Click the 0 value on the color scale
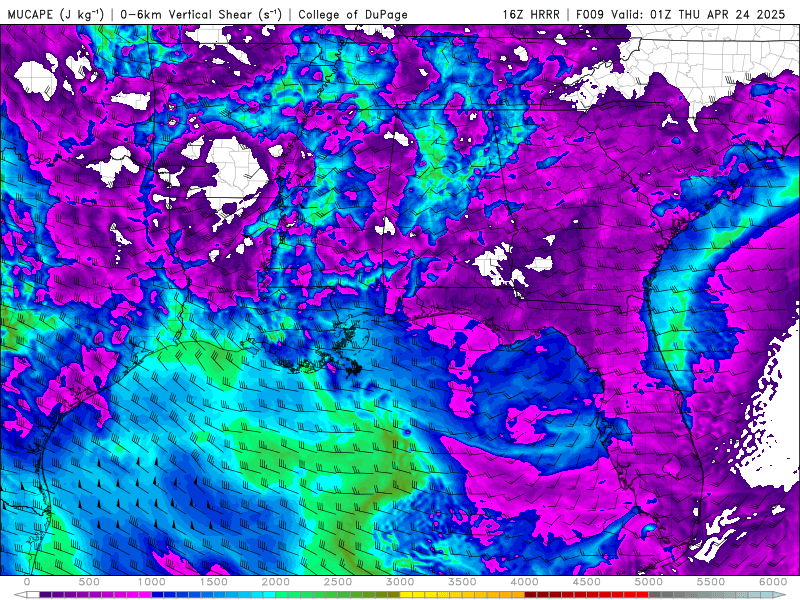 pyautogui.click(x=27, y=582)
